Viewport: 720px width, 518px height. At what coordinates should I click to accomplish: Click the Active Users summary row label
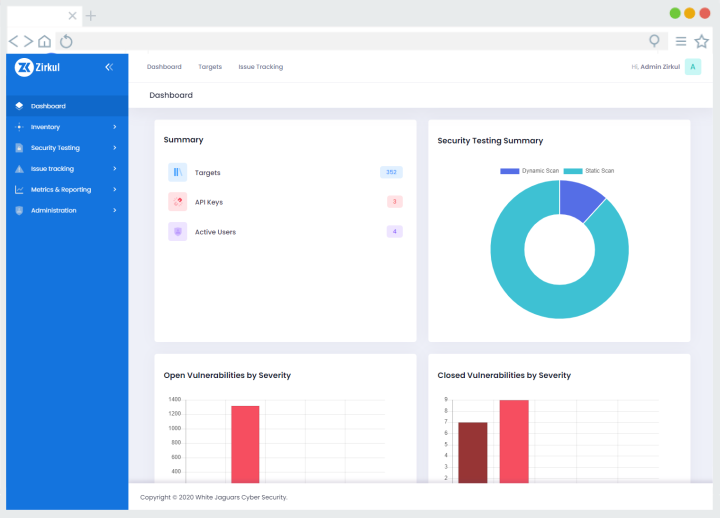click(x=215, y=232)
